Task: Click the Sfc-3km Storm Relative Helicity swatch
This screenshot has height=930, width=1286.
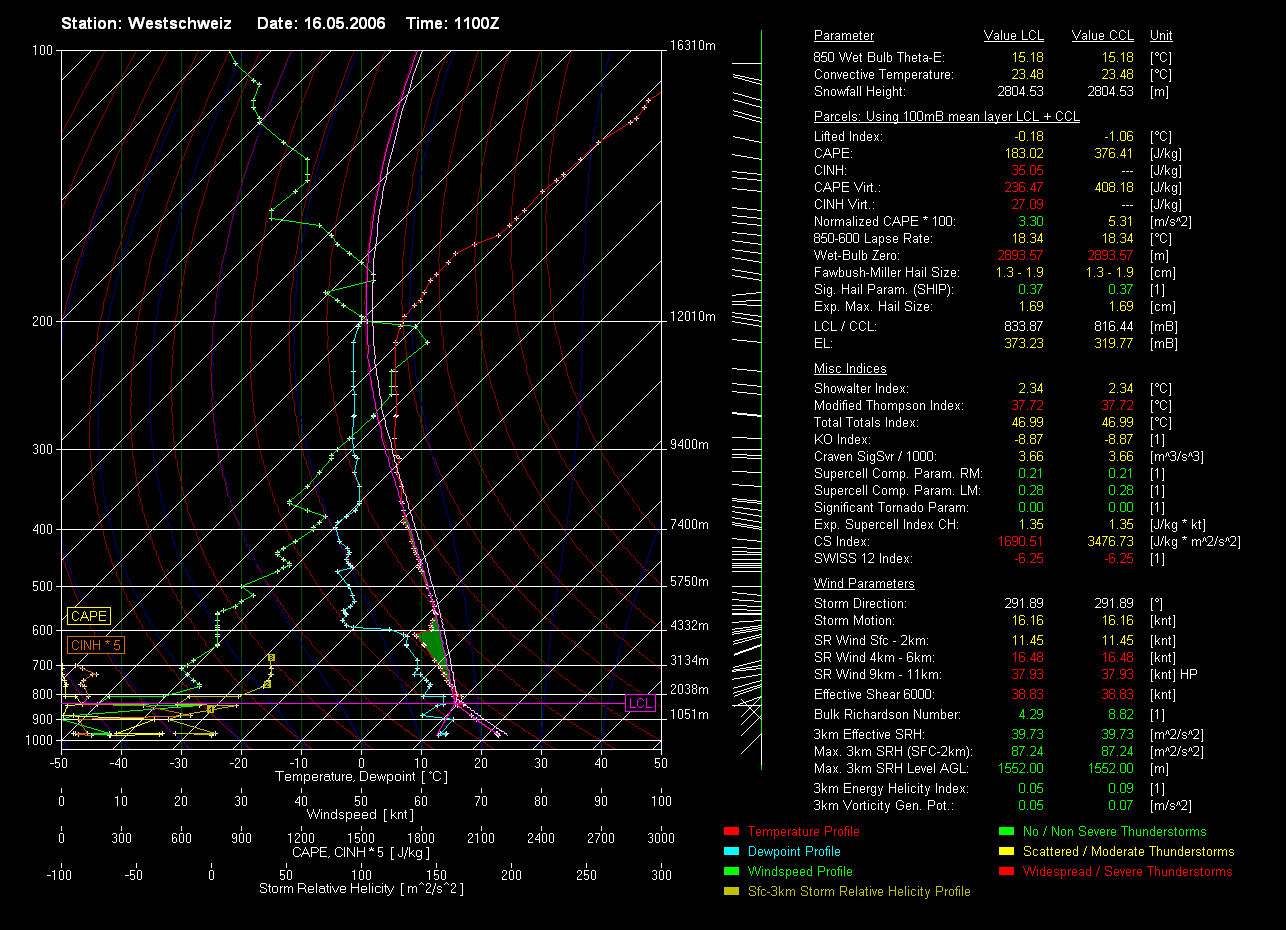Action: pyautogui.click(x=730, y=892)
